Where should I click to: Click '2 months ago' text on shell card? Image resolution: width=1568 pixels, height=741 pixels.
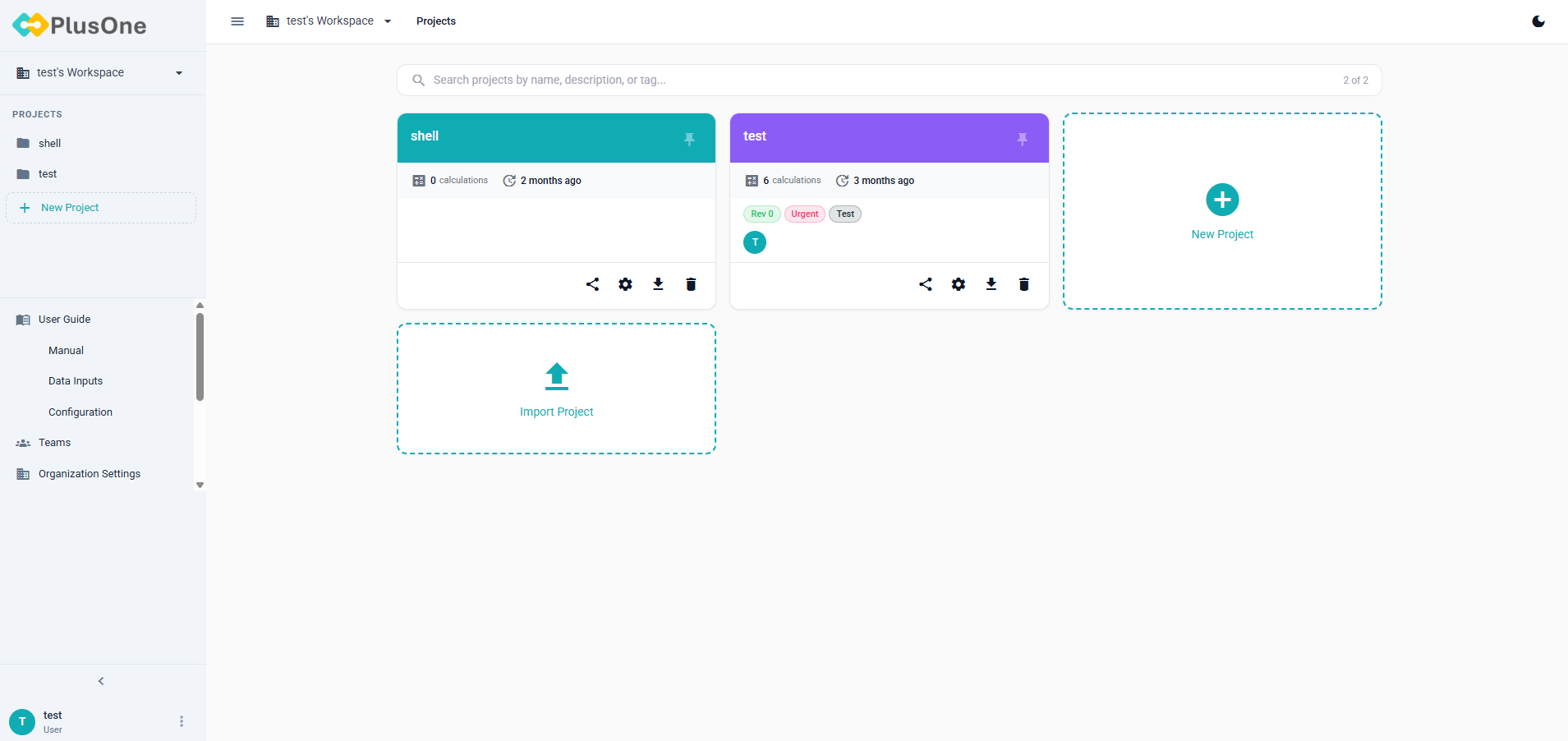coord(550,181)
